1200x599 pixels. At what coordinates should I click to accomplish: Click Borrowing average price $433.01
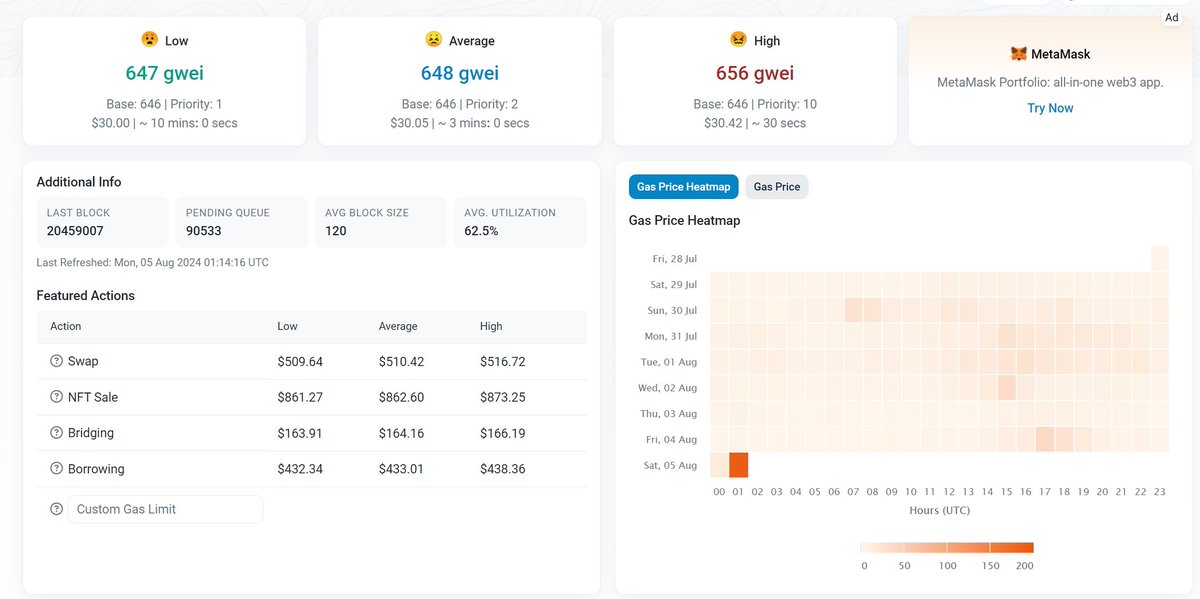[401, 469]
